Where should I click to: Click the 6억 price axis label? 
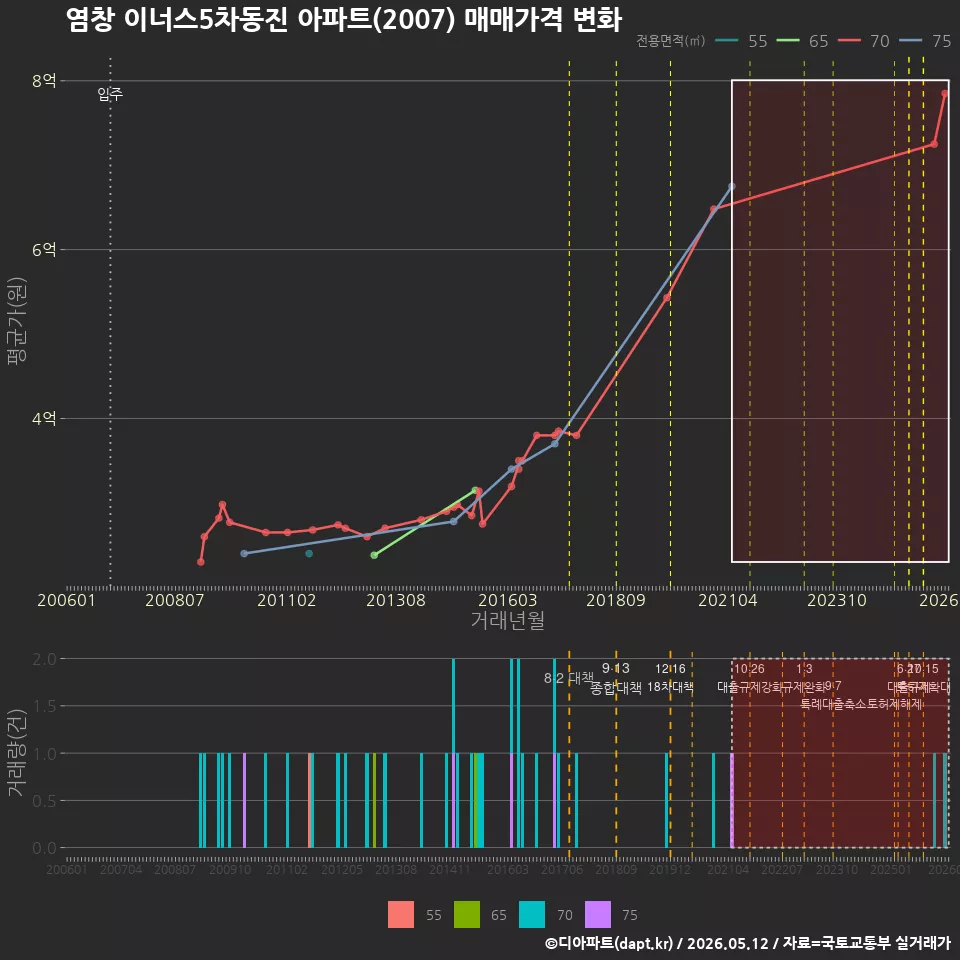point(44,249)
